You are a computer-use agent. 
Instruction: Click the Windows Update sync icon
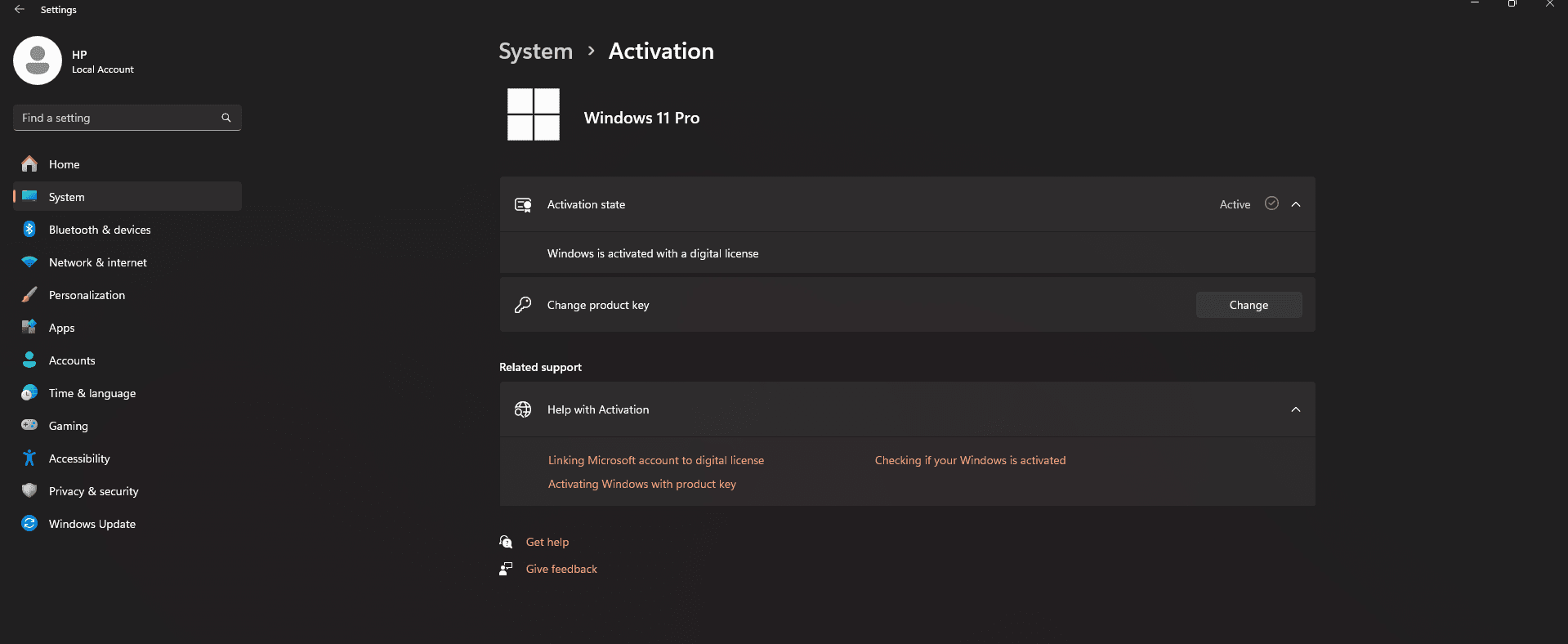[x=29, y=523]
